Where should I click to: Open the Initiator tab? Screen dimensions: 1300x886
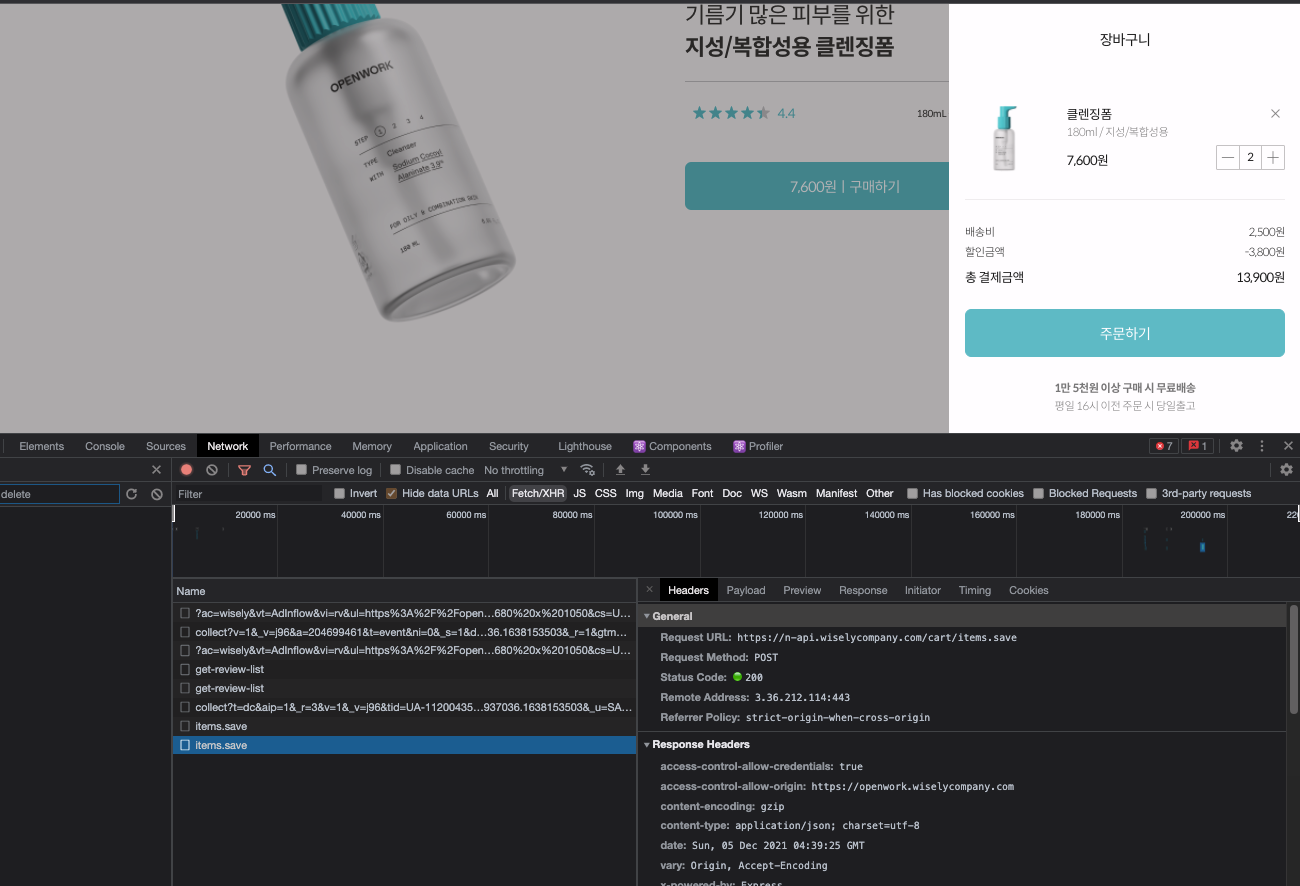923,590
